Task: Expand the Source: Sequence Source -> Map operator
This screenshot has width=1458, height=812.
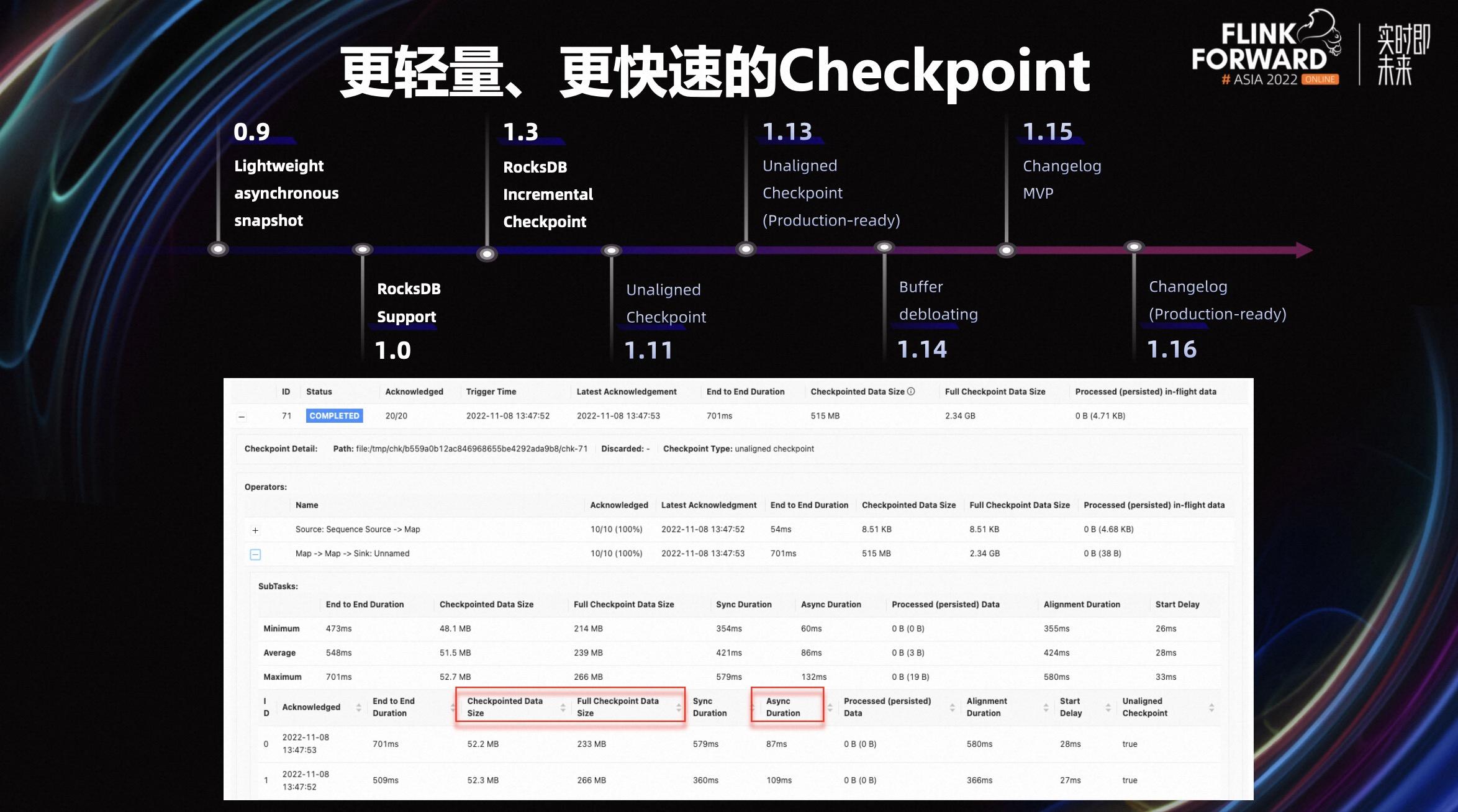Action: click(255, 530)
